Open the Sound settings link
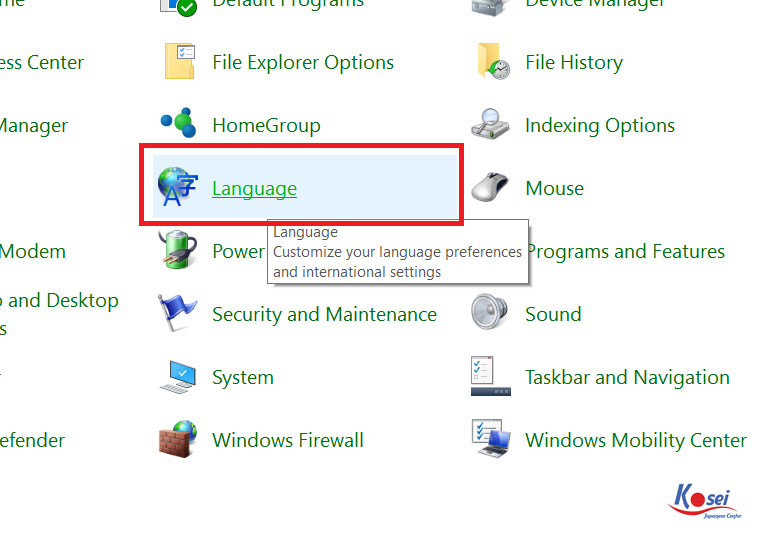This screenshot has width=766, height=534. tap(553, 314)
